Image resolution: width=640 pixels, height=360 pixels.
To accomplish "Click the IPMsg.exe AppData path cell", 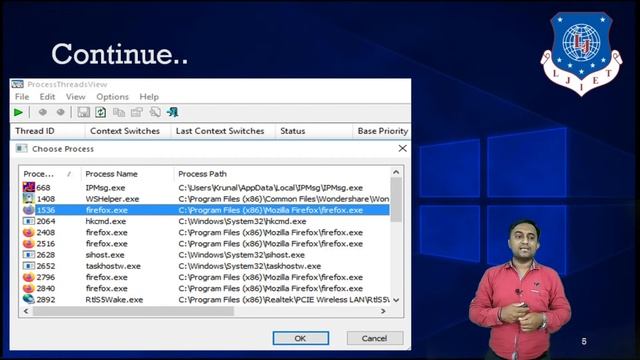I will (x=271, y=188).
